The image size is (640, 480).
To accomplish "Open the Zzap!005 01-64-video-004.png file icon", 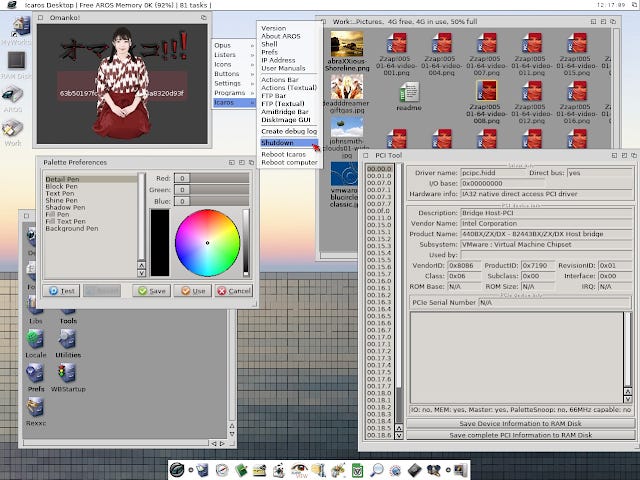I will [x=441, y=43].
